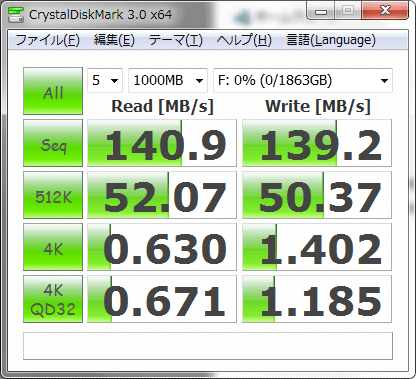416x379 pixels.
Task: Select the Seq read result 140.9
Action: [x=162, y=143]
